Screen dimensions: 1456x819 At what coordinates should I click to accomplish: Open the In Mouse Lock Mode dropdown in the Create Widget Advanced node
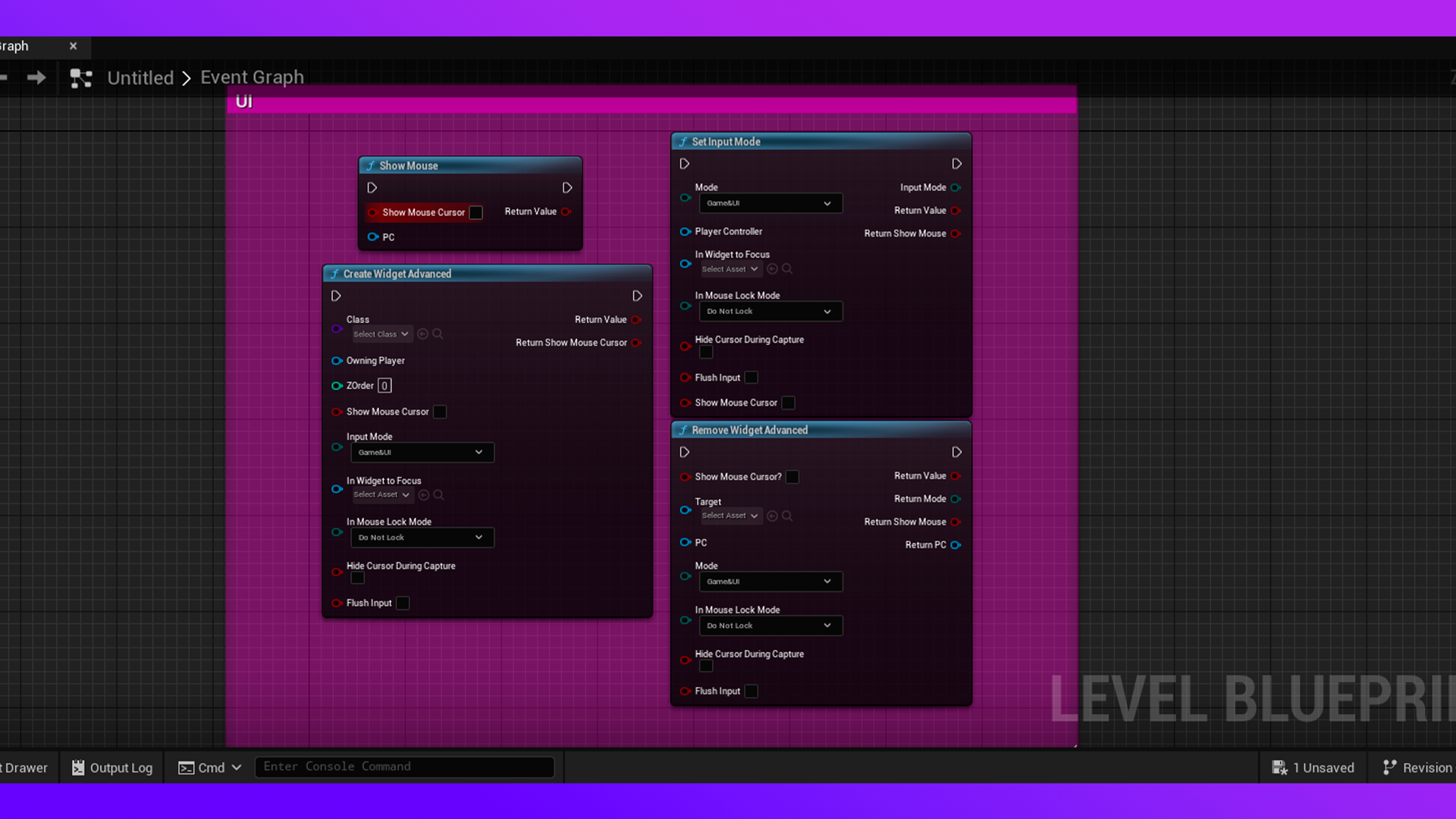[422, 538]
